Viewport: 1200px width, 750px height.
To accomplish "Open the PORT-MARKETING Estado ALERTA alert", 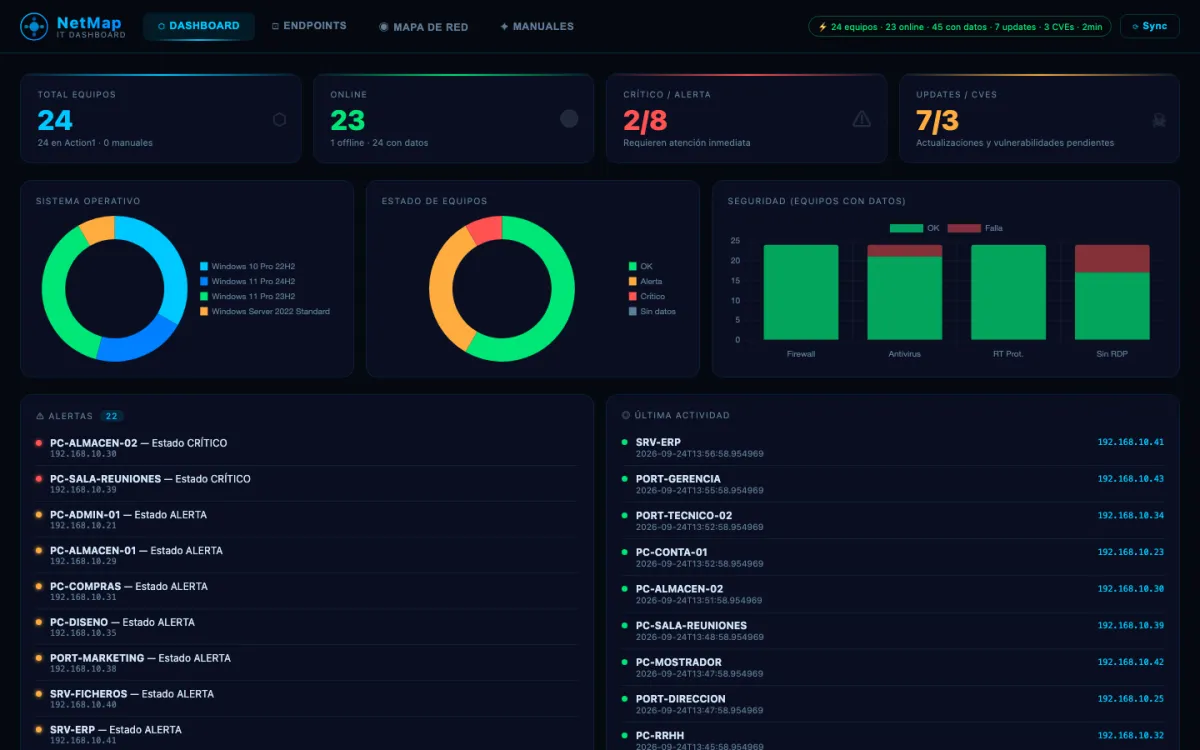I will click(306, 663).
